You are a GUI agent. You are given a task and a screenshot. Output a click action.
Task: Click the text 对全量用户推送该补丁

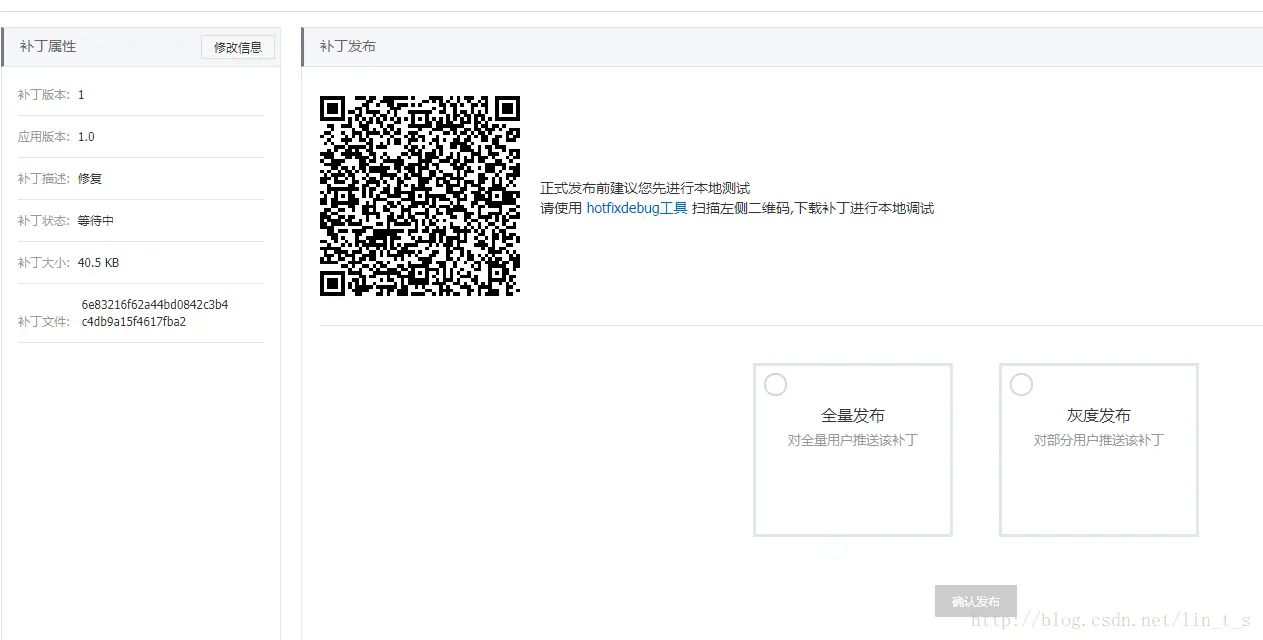(x=853, y=440)
